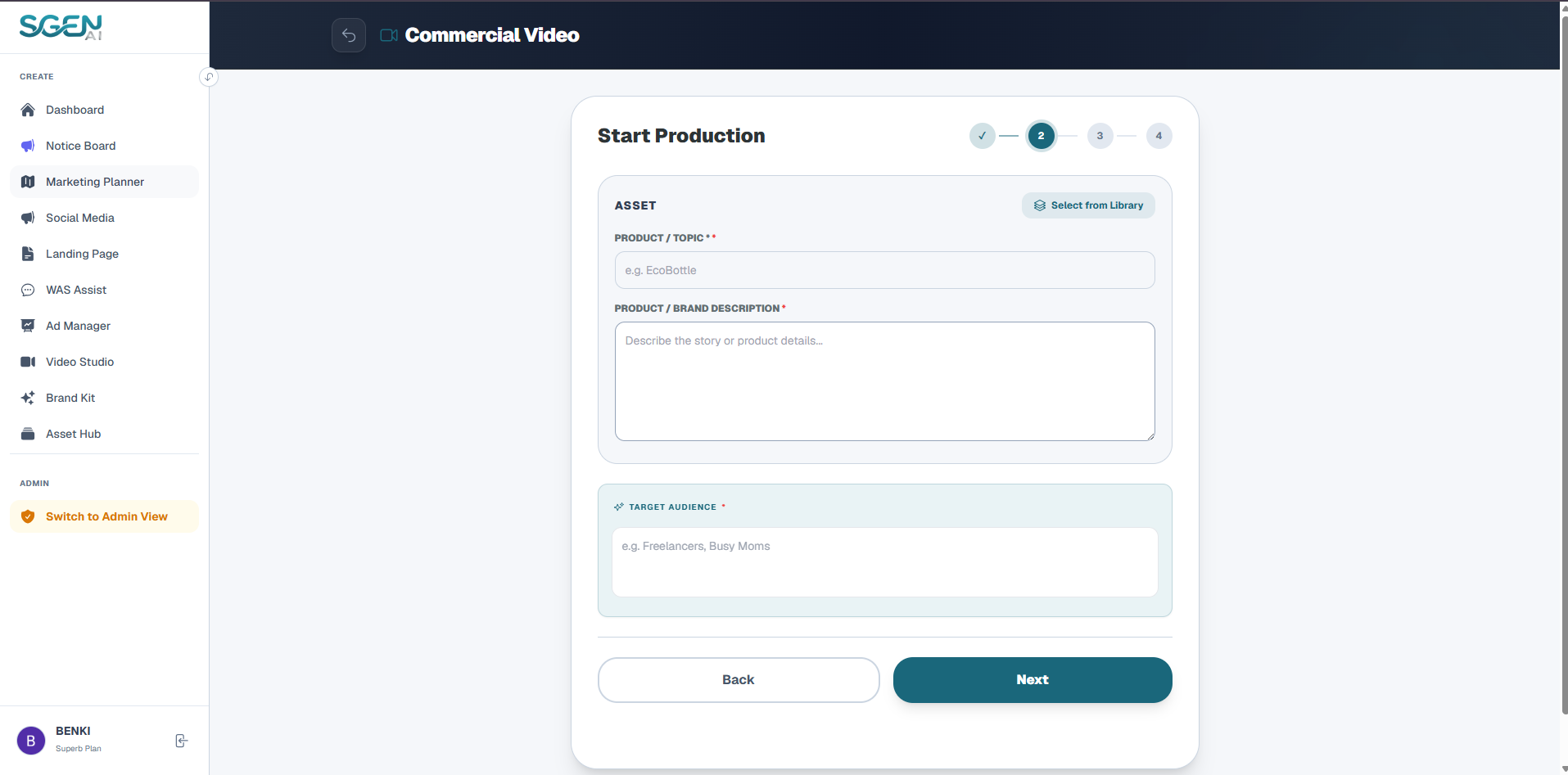The height and width of the screenshot is (775, 1568).
Task: Focus the Target Audience text field
Action: click(885, 562)
